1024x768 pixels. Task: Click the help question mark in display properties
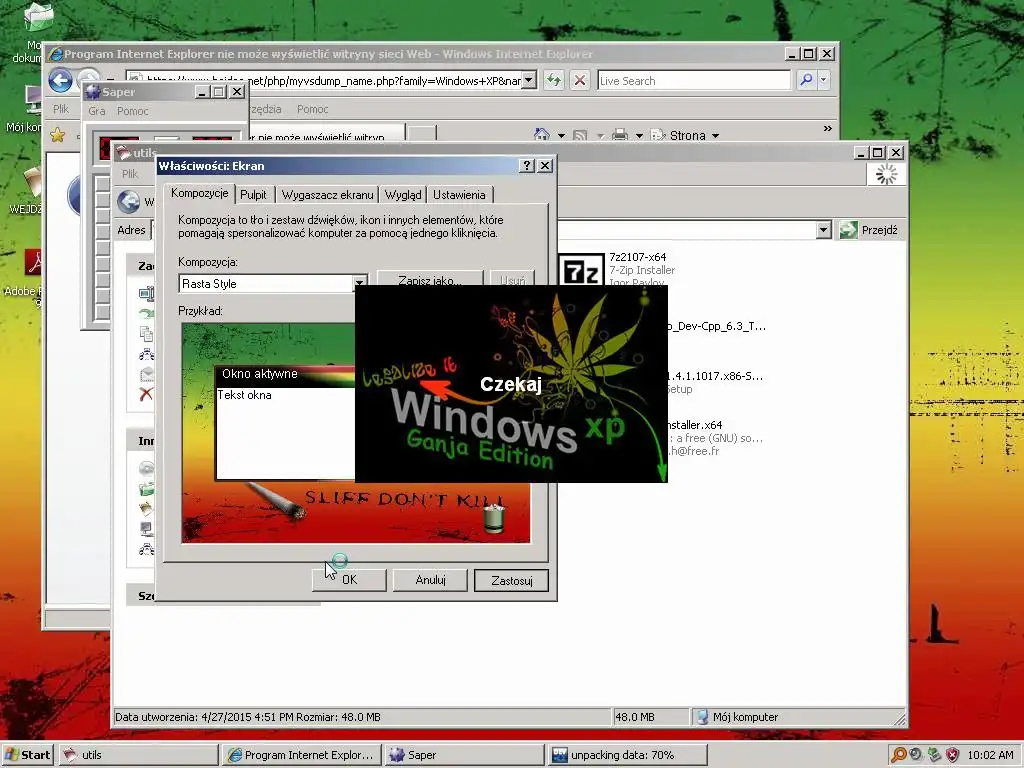click(x=527, y=166)
